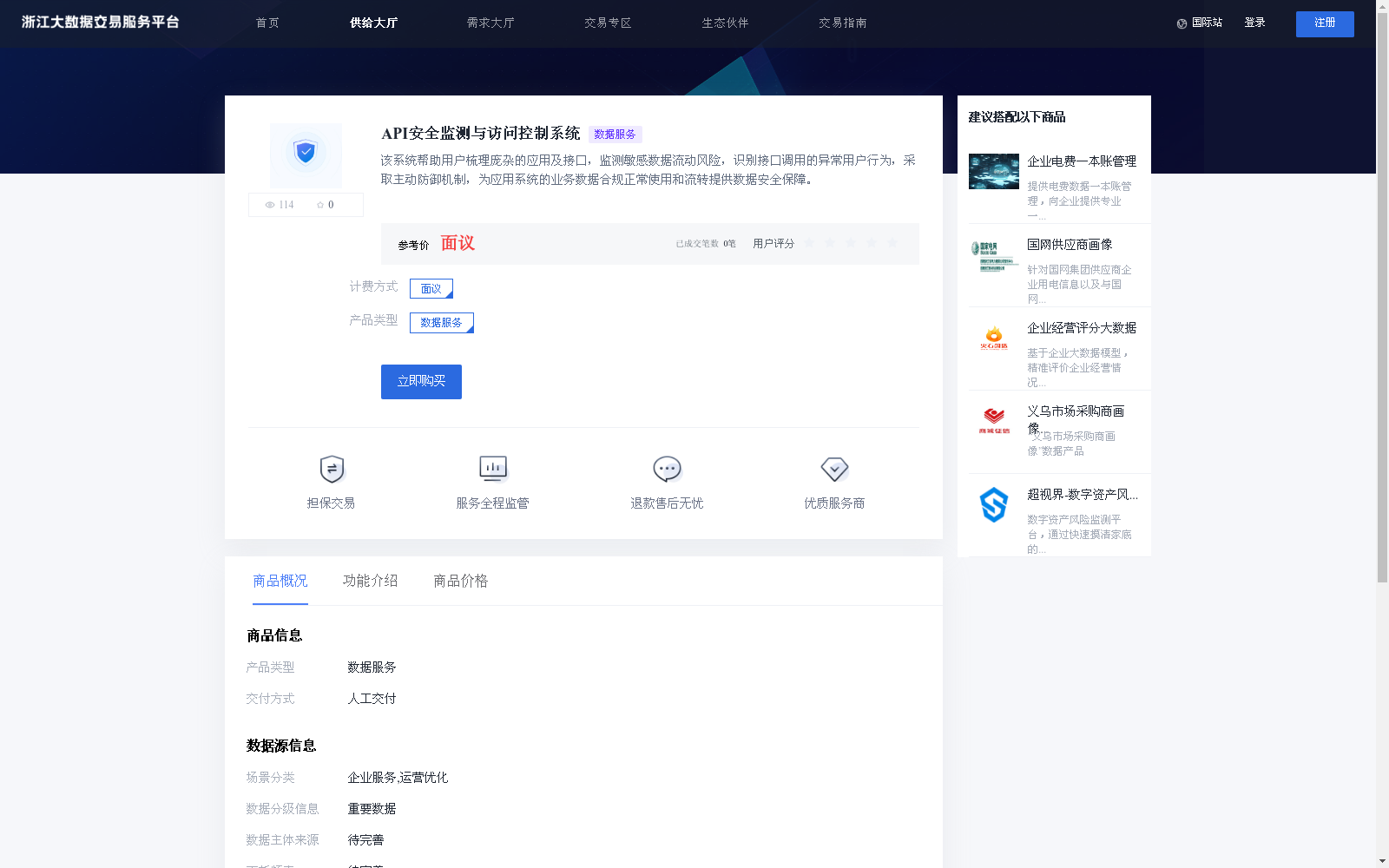Click the 服务全程监管 monitor icon

coord(493,469)
